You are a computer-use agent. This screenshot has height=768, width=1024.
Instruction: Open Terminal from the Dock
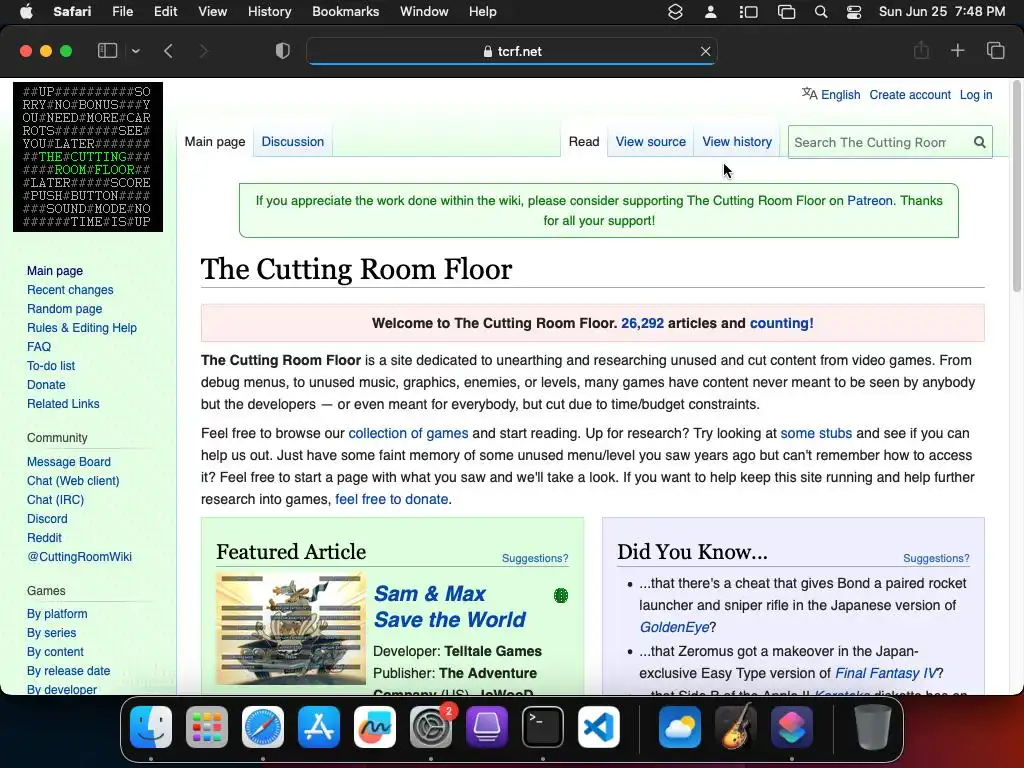point(543,727)
